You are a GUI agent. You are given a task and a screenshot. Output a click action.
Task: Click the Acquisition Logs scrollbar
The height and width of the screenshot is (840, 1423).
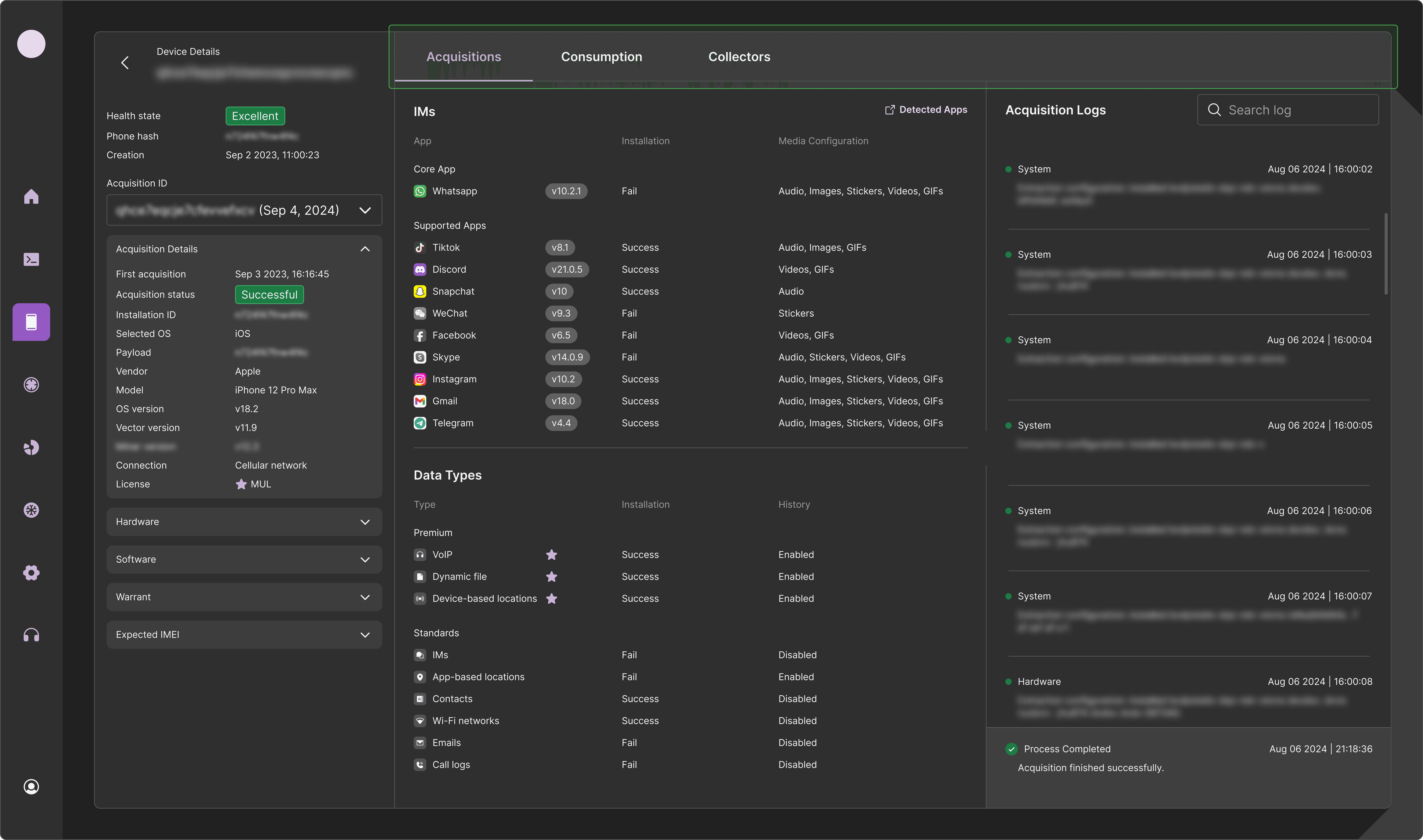pyautogui.click(x=1386, y=253)
